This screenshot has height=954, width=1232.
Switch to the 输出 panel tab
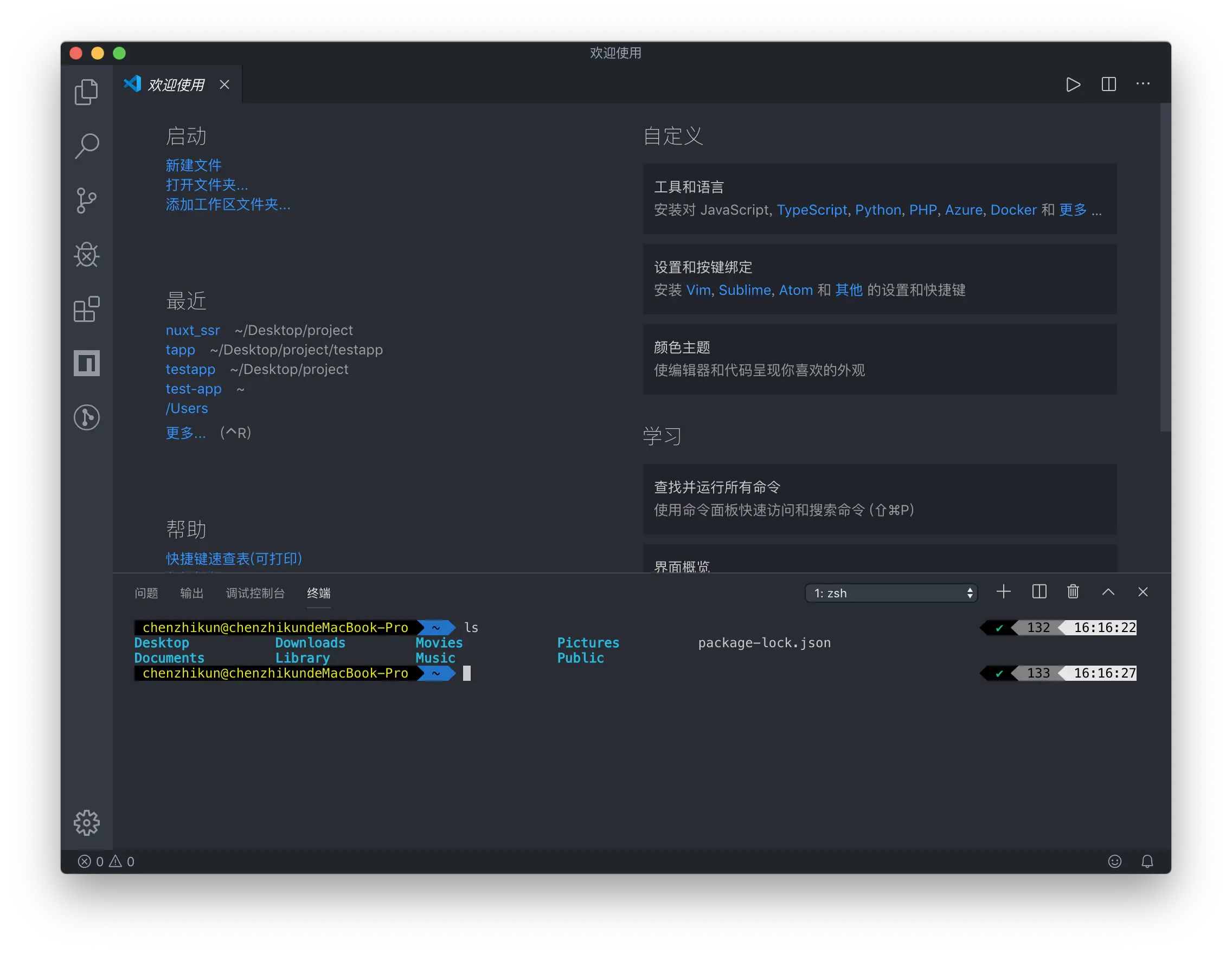click(x=191, y=592)
